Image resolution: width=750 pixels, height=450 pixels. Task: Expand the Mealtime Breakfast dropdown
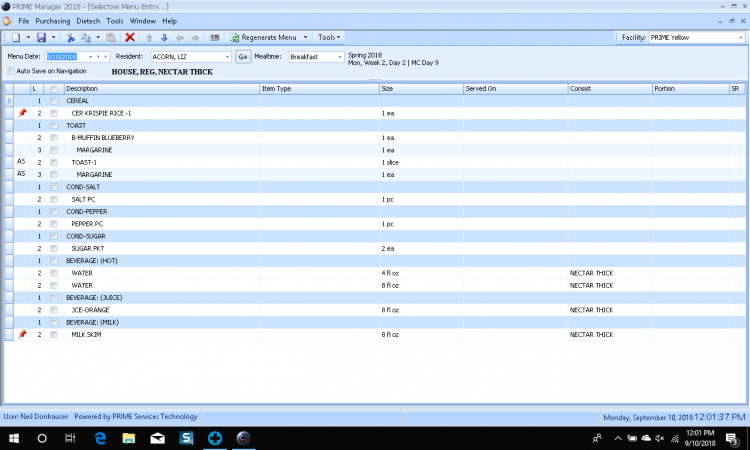pos(339,57)
